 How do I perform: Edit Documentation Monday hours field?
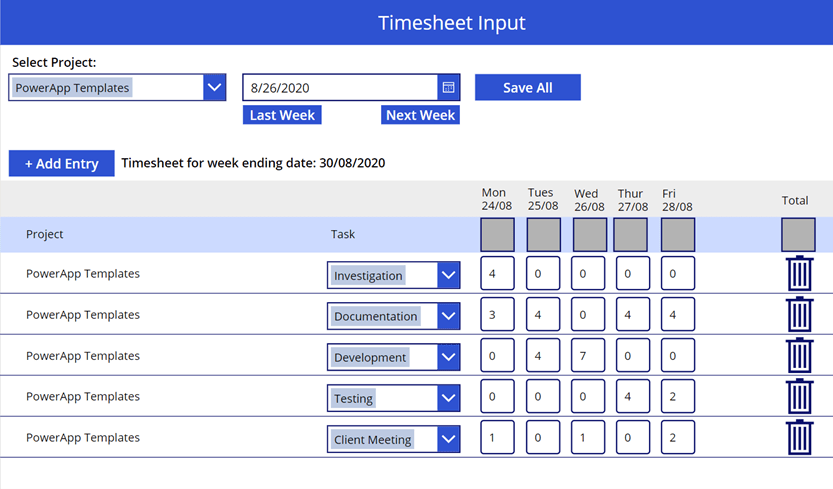coord(497,314)
